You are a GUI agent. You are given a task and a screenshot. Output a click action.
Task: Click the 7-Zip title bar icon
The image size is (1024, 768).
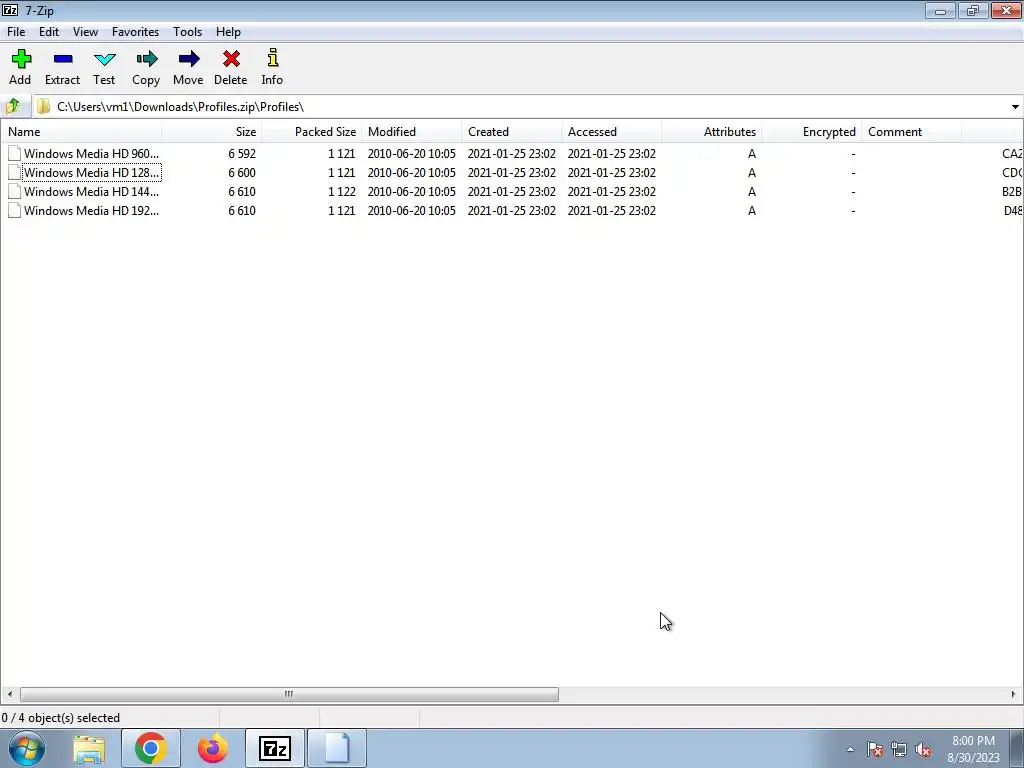pos(10,10)
